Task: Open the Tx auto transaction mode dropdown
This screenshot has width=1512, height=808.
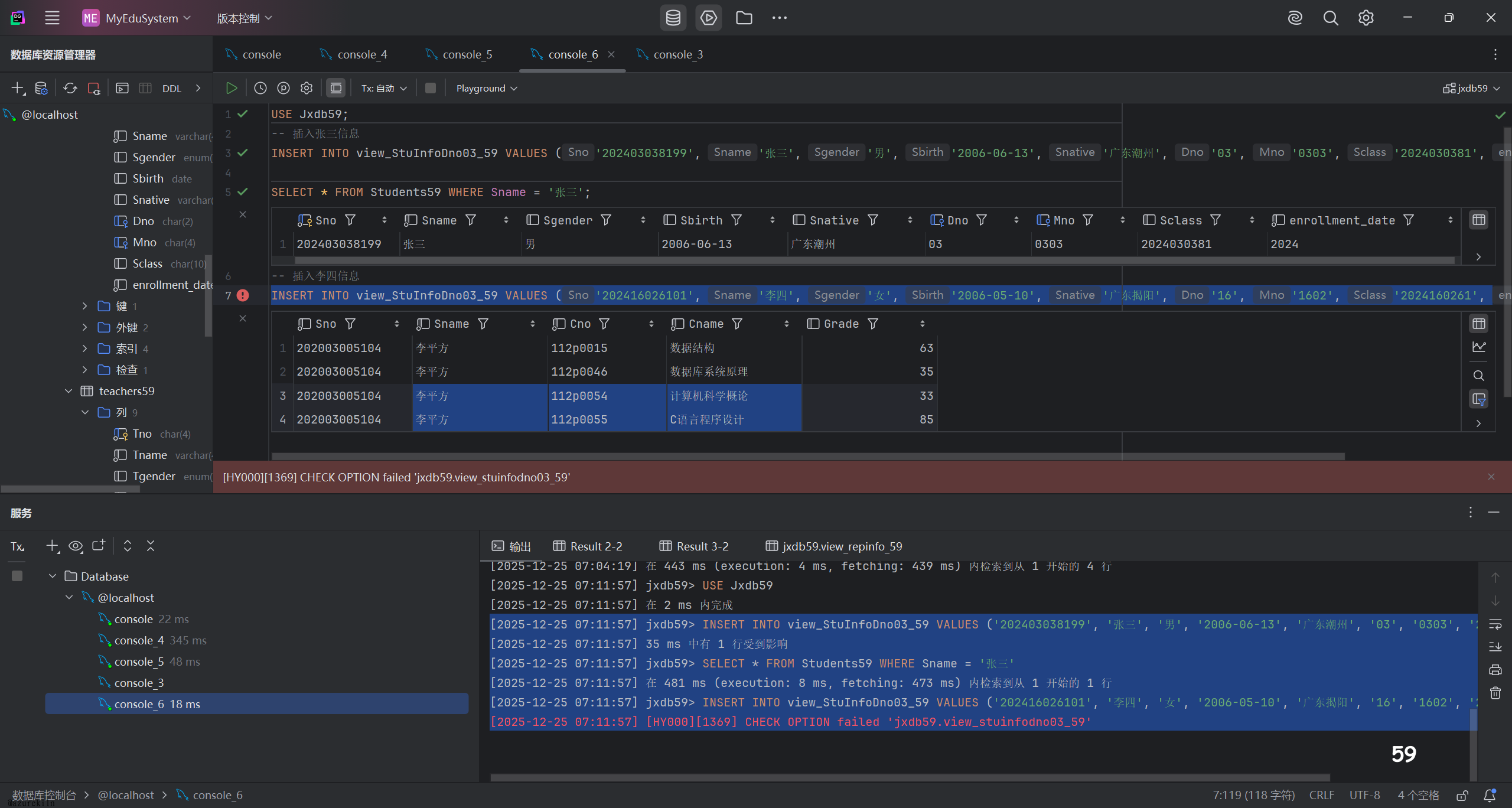Action: [384, 88]
